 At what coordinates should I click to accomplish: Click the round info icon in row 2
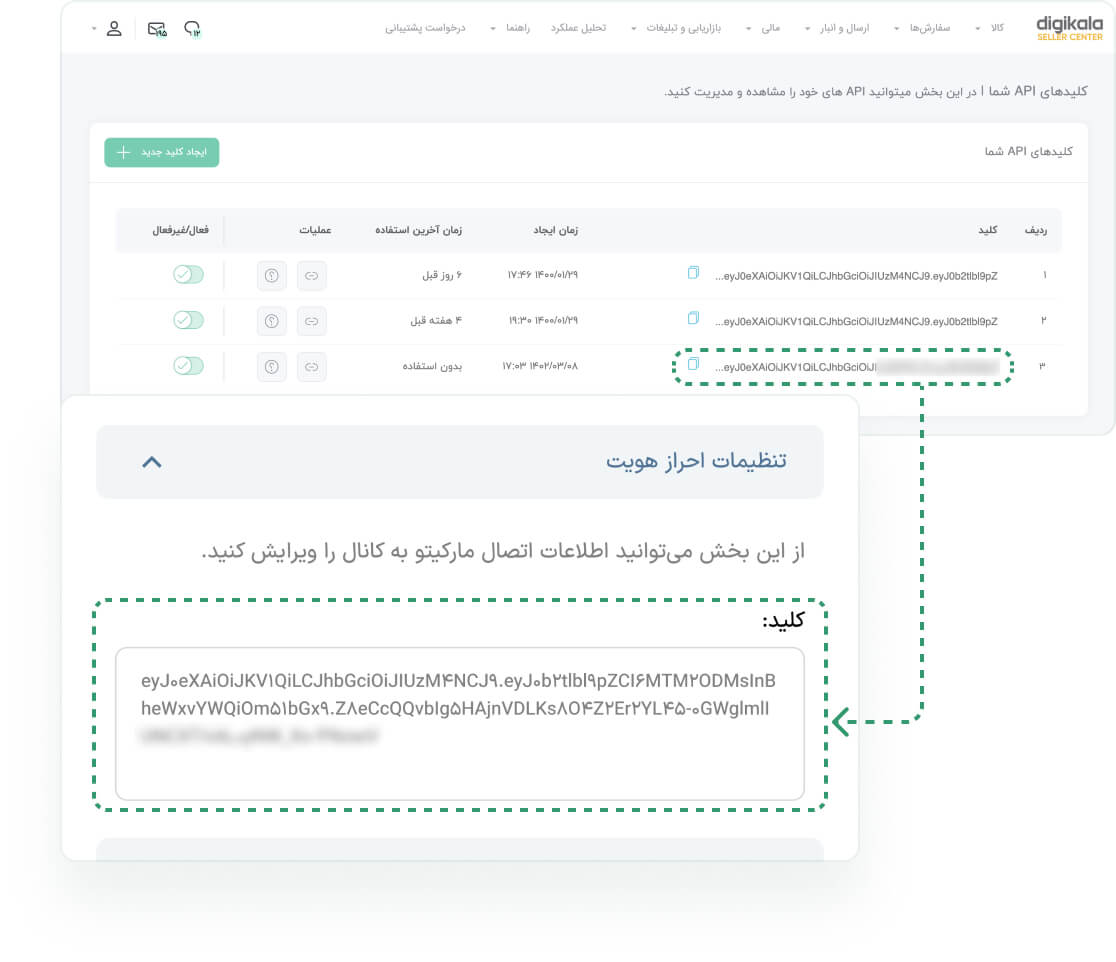[x=271, y=321]
